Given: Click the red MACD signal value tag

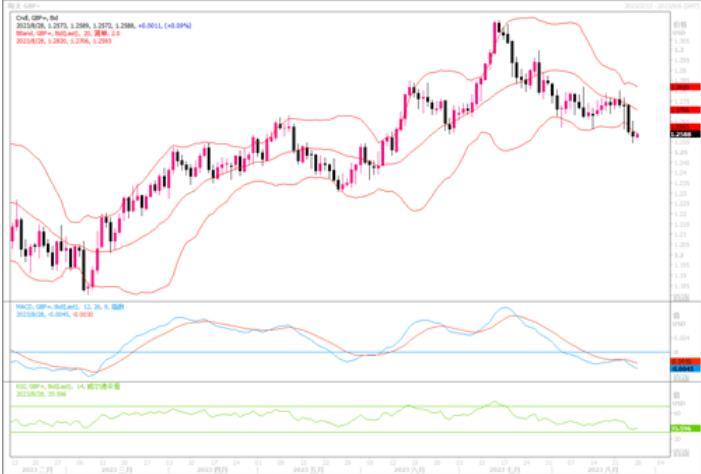Looking at the screenshot, I should coord(685,361).
